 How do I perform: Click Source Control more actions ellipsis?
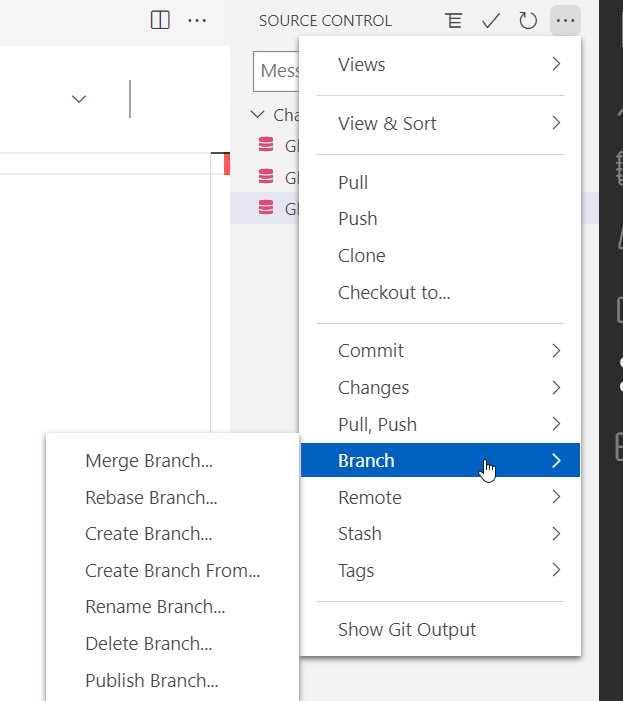[x=566, y=20]
